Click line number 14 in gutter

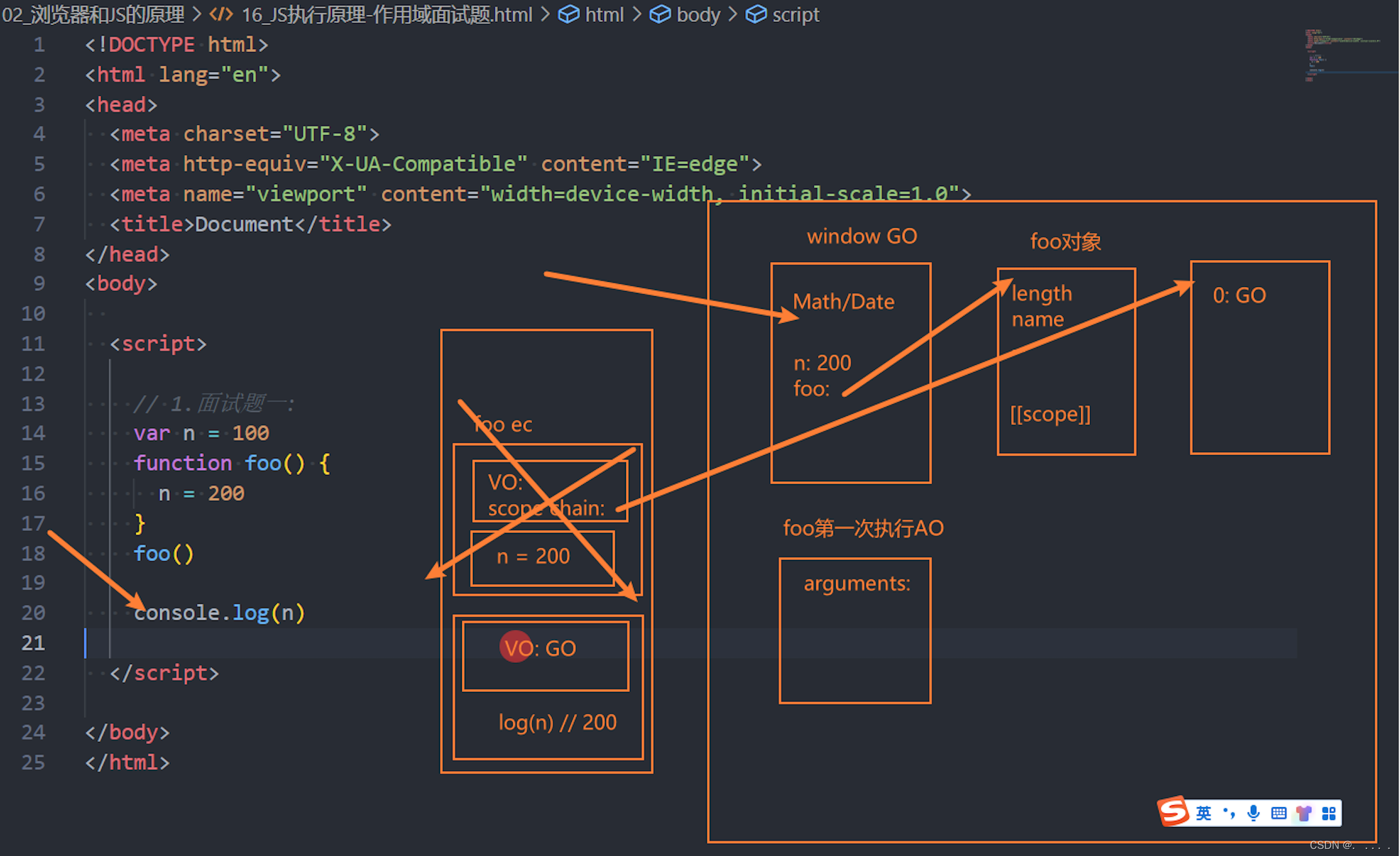pyautogui.click(x=33, y=433)
